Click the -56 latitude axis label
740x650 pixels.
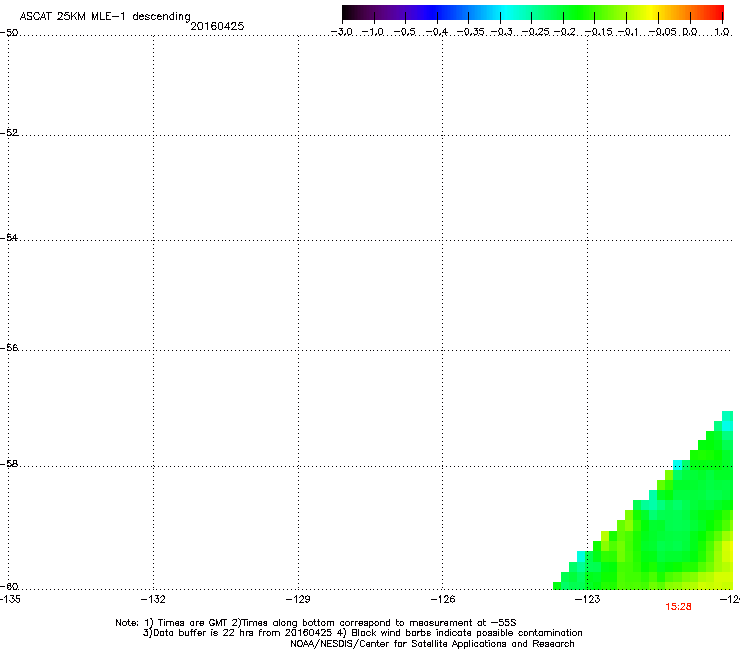[x=9, y=347]
